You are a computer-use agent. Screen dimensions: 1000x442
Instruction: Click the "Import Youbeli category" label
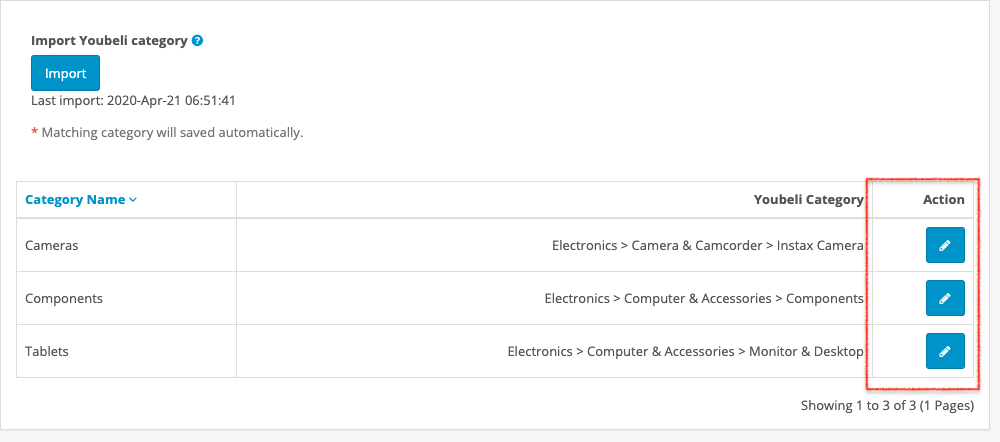pyautogui.click(x=109, y=41)
